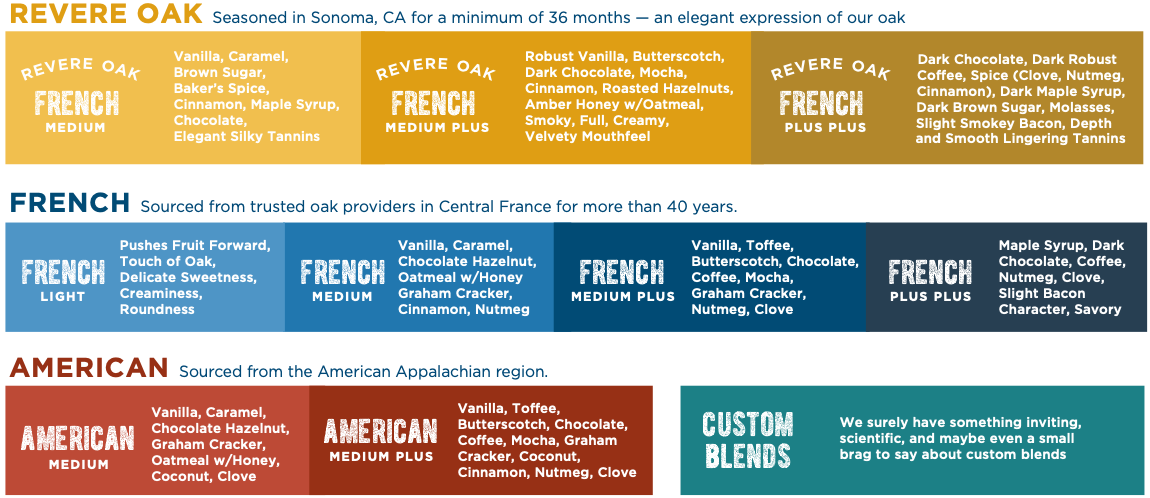Screen dimensions: 1150x498
Task: Click the 'Sourced from the American Appalachian region' text
Action: [x=363, y=372]
